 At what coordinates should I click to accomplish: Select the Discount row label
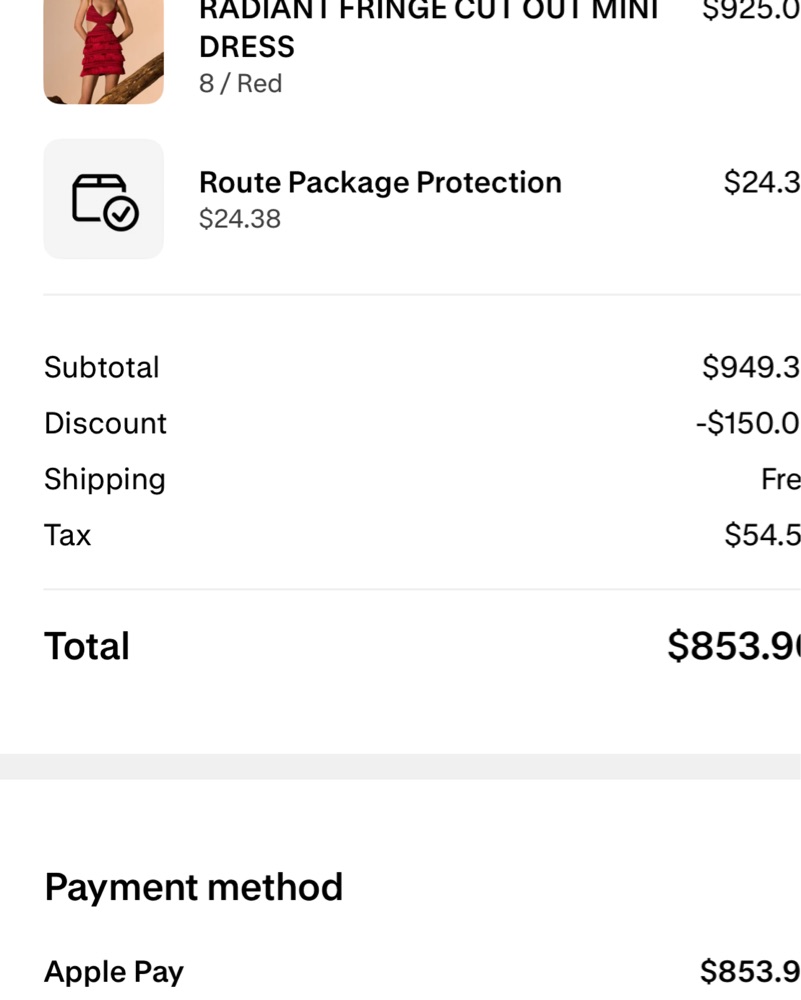tap(105, 423)
